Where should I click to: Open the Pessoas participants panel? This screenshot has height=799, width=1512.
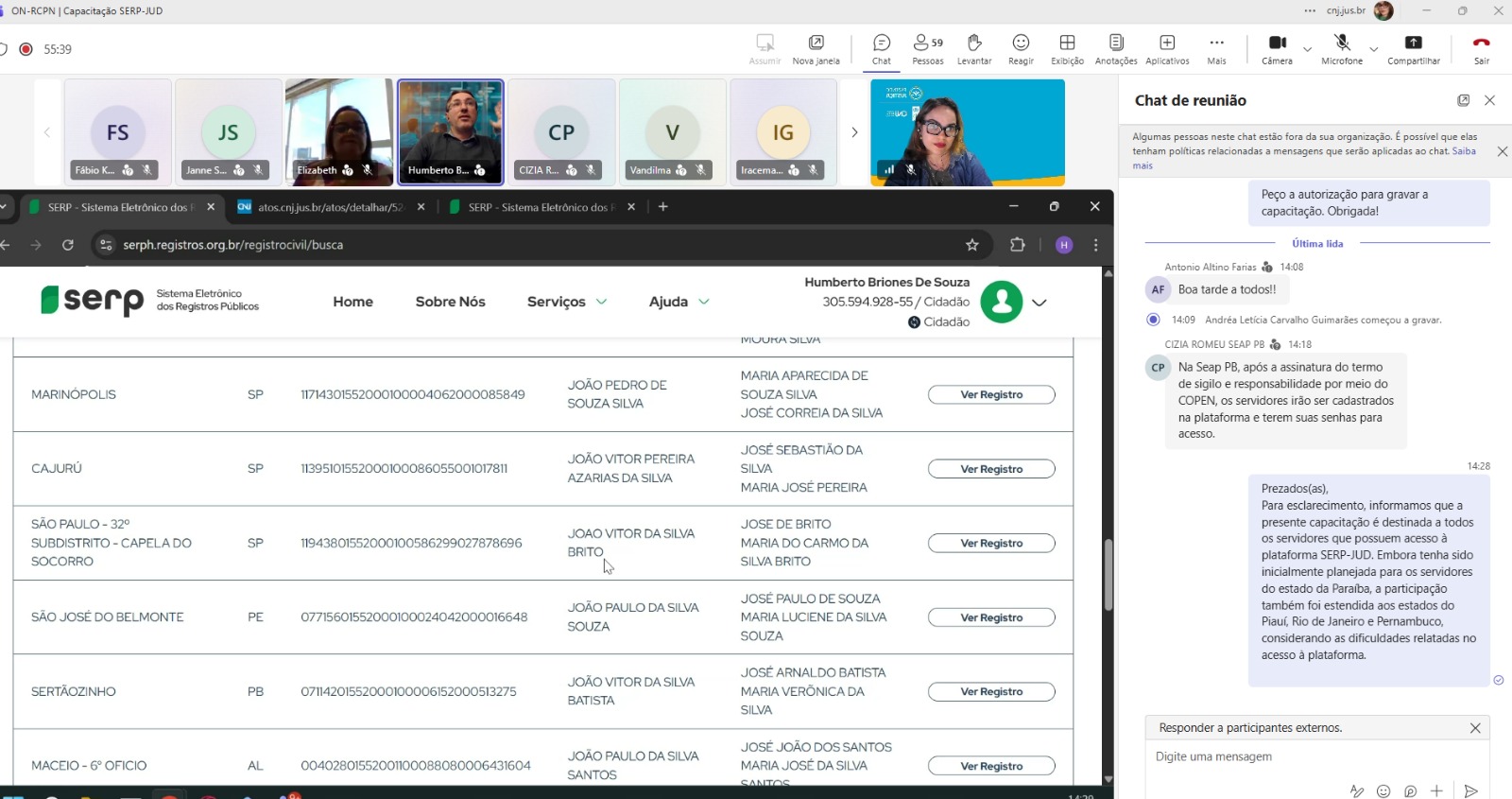coord(927,49)
